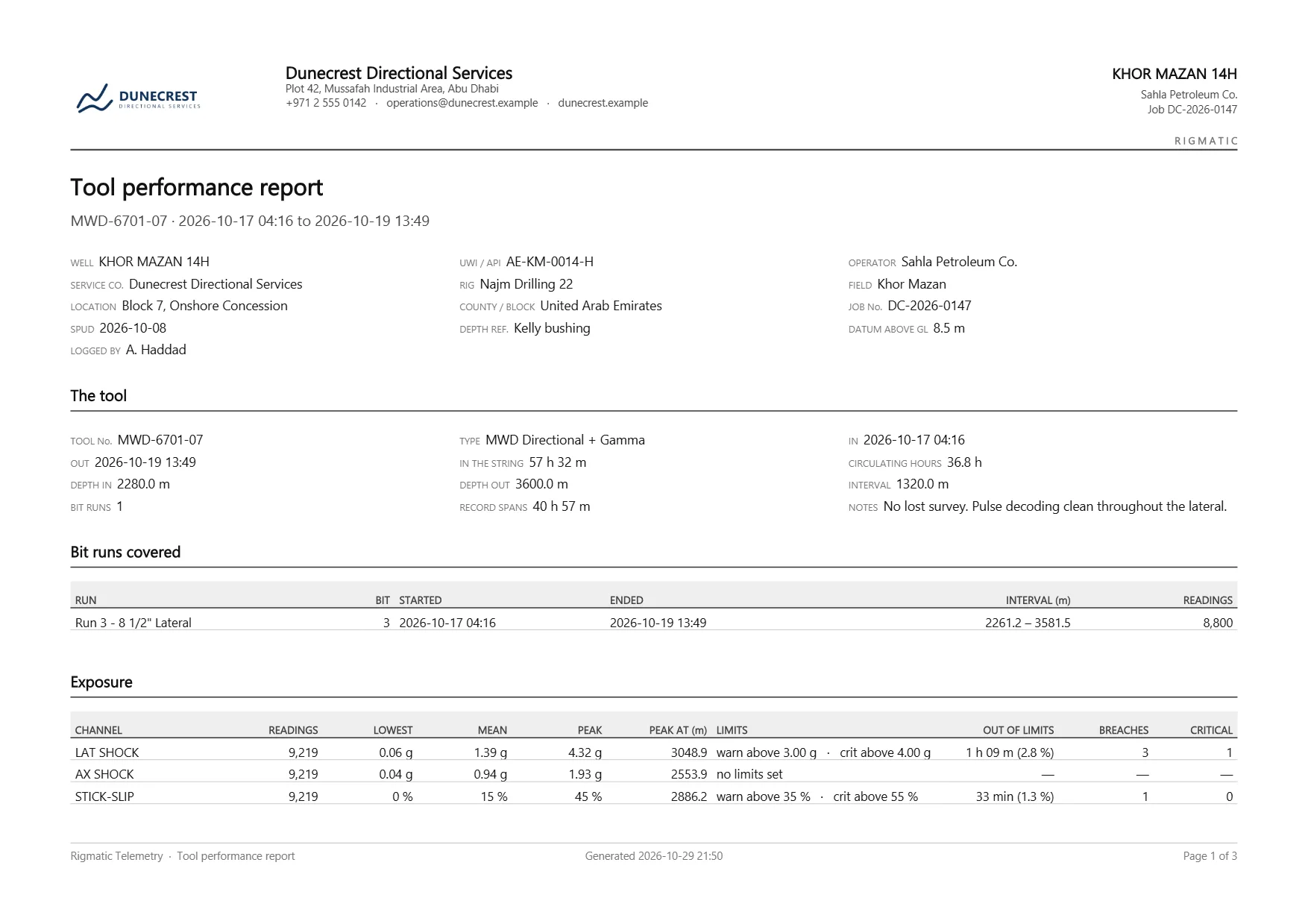The height and width of the screenshot is (924, 1308).
Task: Select the LAT SHOCK channel name
Action: [107, 752]
